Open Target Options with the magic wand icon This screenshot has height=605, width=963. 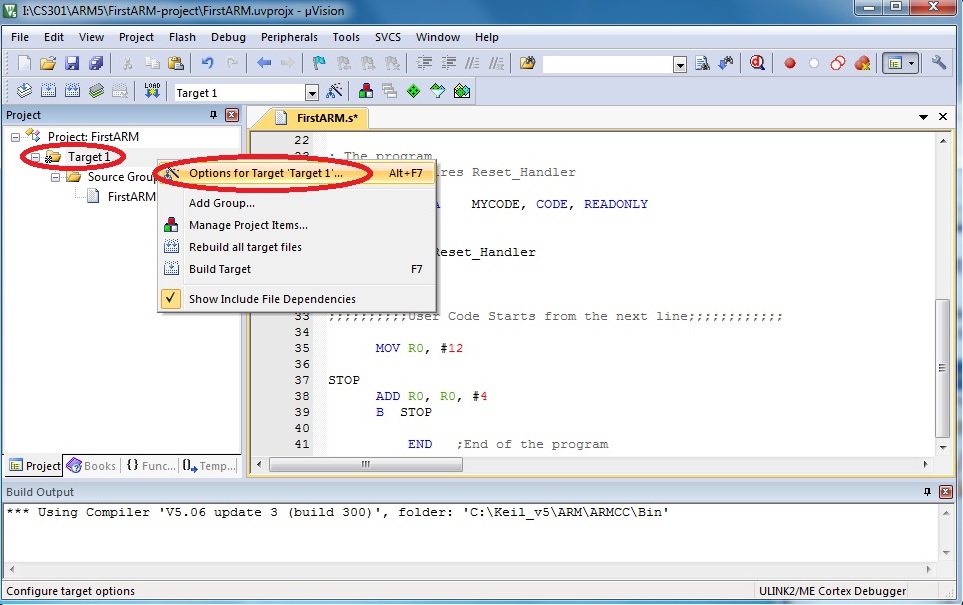(334, 92)
